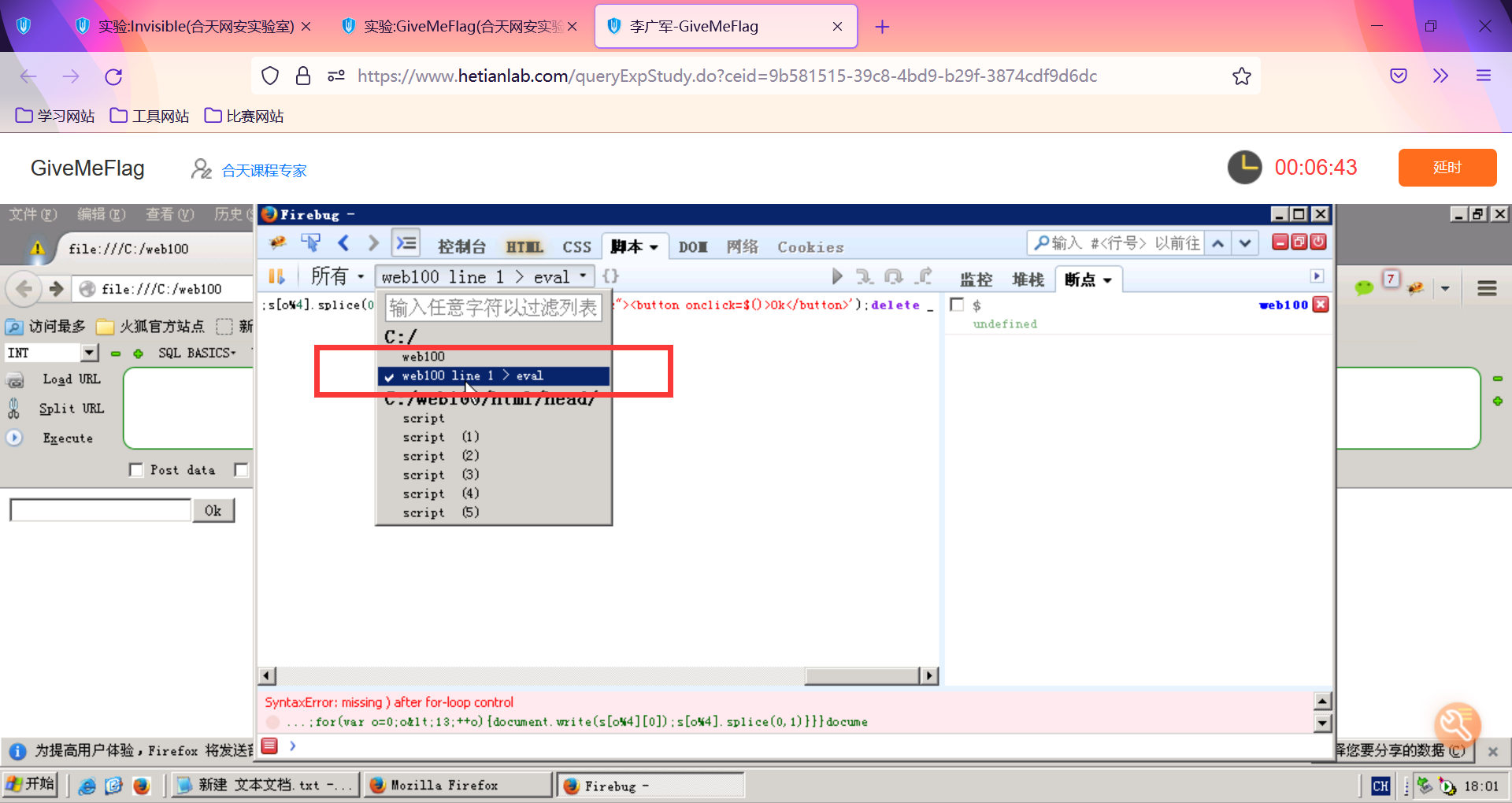Screen dimensions: 1512x803
Task: Click the orange wrench floating tool button
Action: [x=1458, y=725]
